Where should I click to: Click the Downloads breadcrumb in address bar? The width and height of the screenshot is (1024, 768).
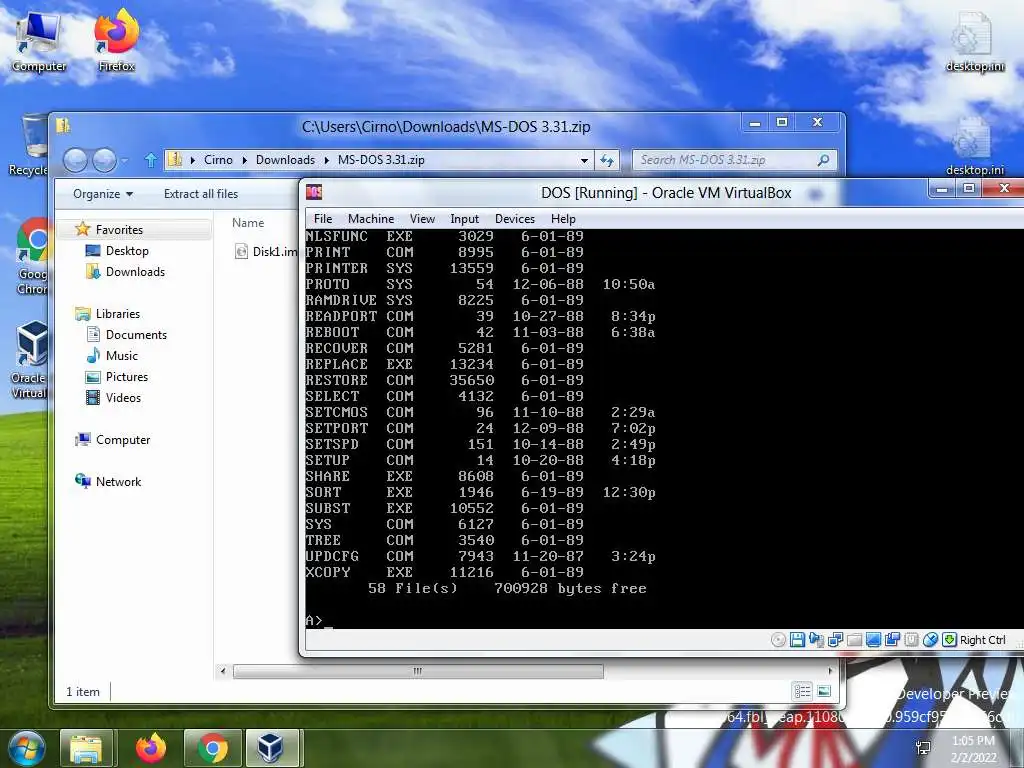click(x=285, y=160)
